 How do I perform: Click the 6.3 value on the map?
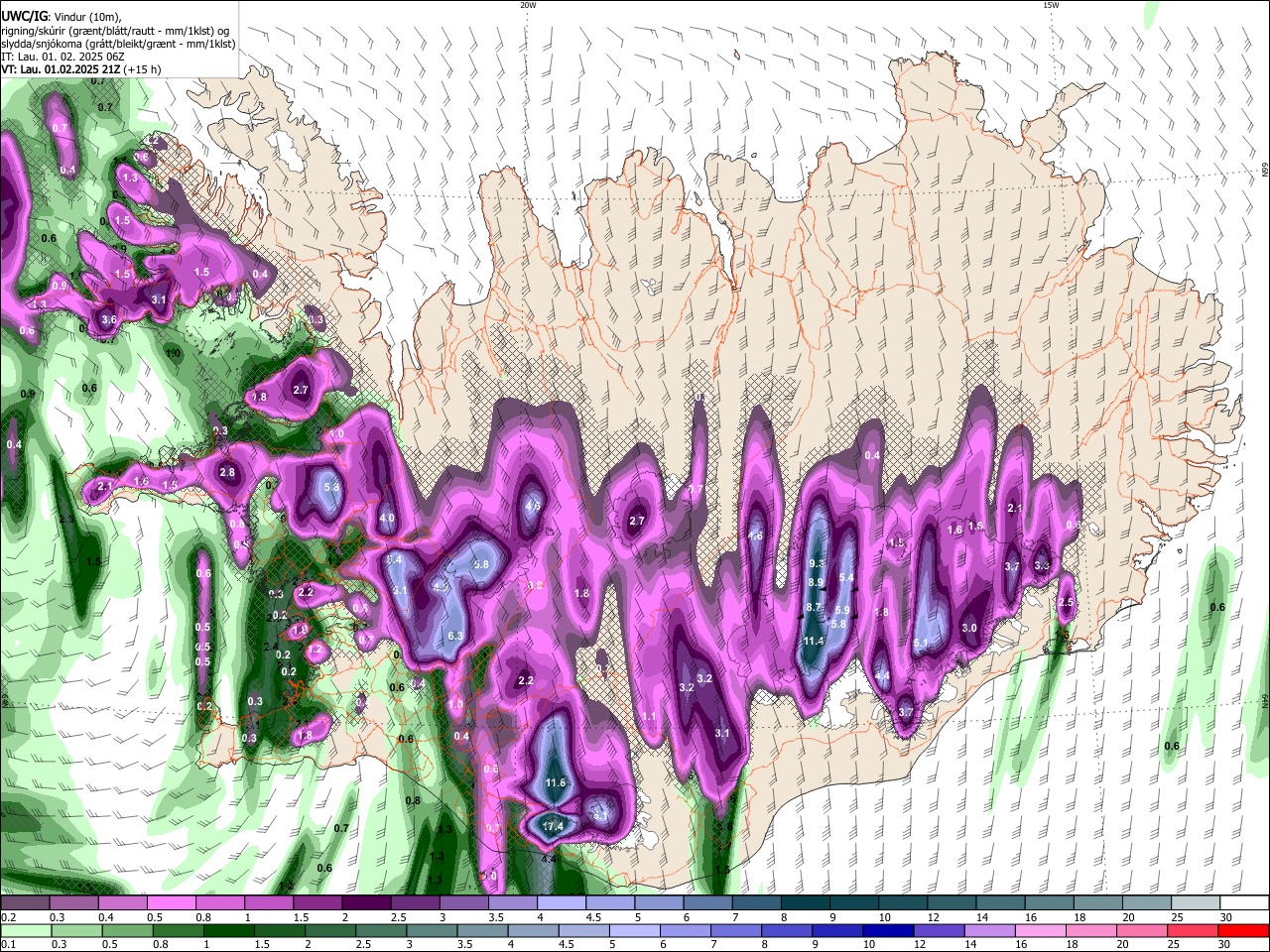456,636
